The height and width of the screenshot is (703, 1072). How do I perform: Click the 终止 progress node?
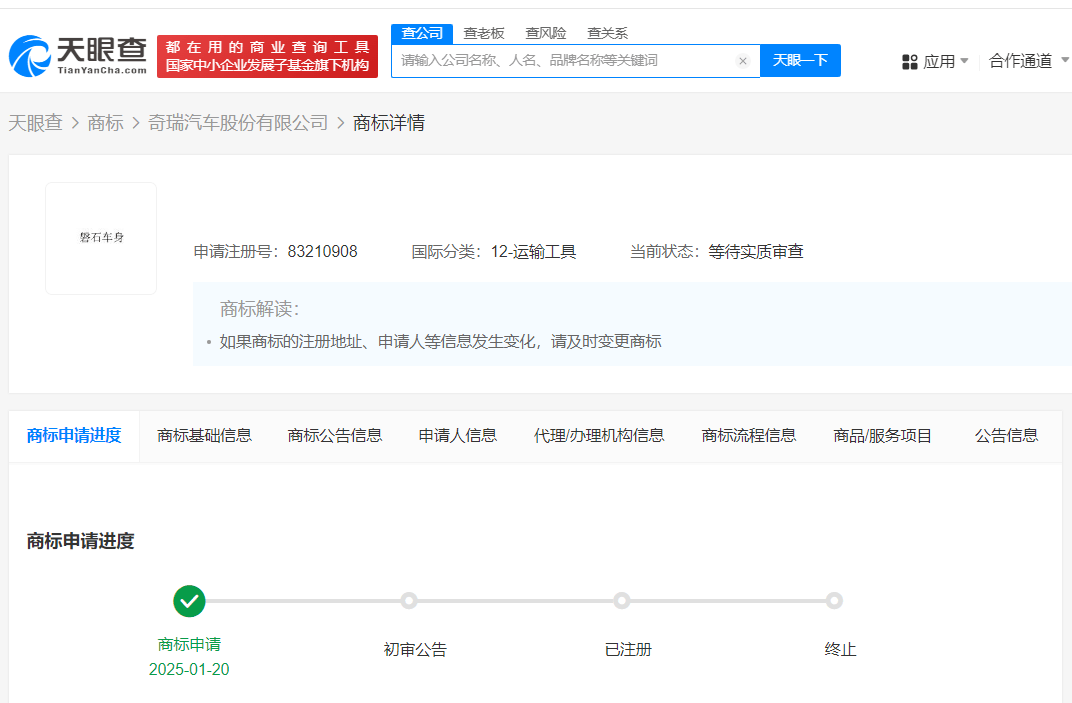point(834,601)
